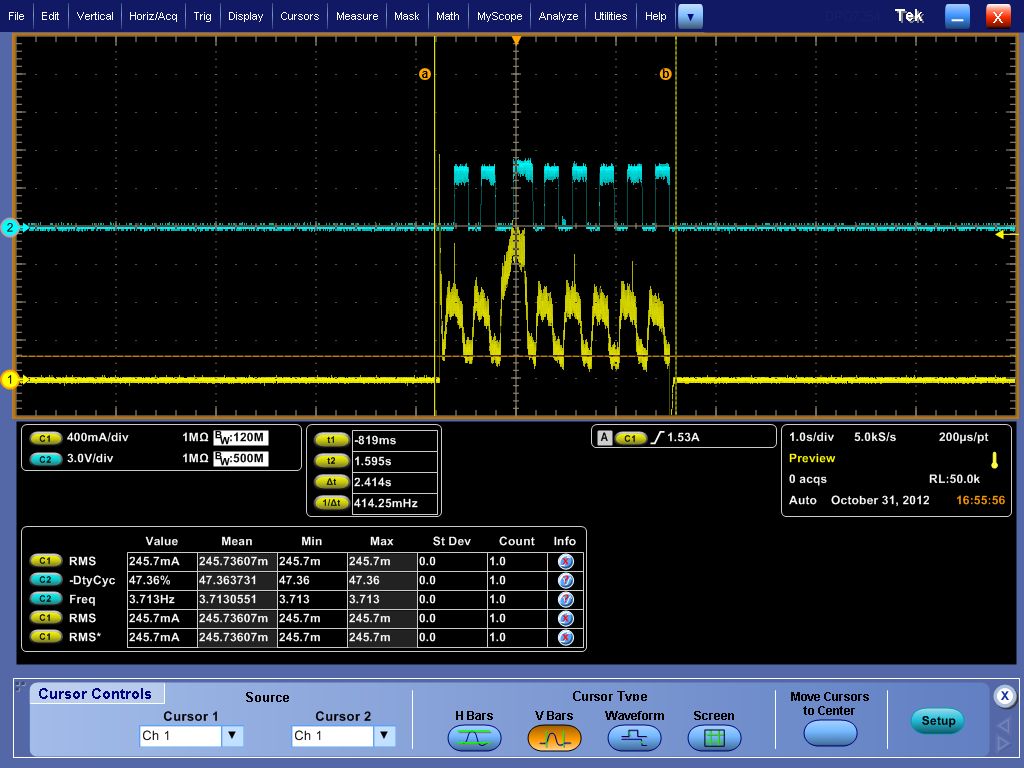Viewport: 1024px width, 768px height.
Task: Toggle the C1 channel badge at 400mA/div
Action: click(x=45, y=438)
